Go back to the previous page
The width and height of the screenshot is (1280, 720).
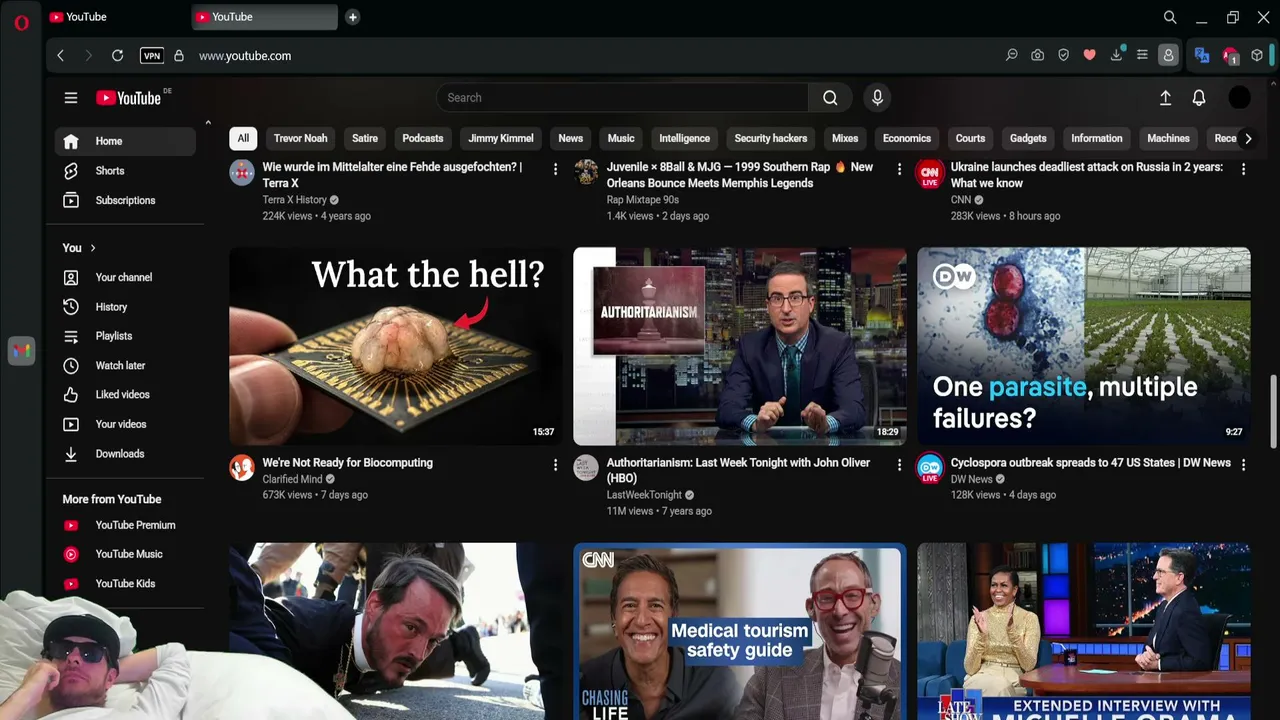[61, 56]
